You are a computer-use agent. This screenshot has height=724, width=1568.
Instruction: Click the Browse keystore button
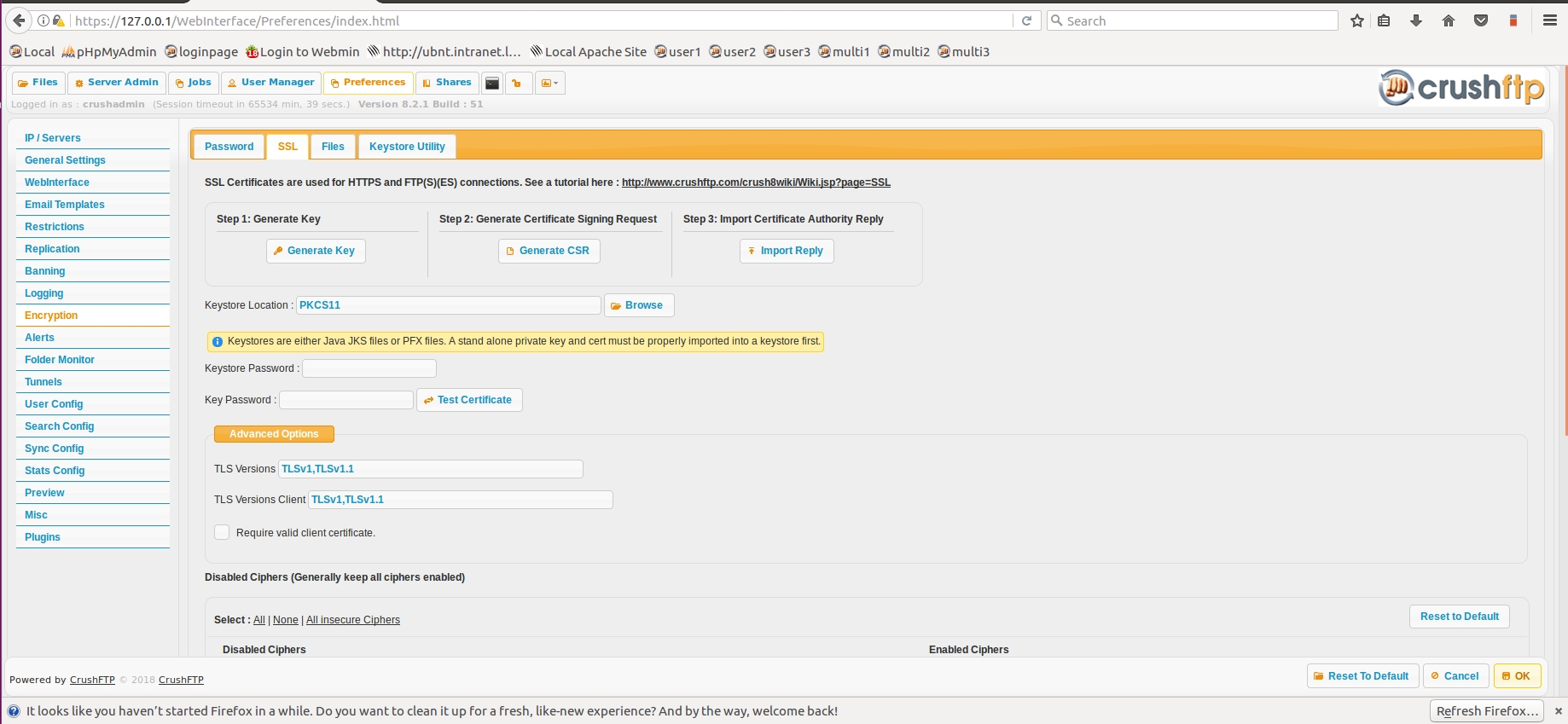(x=639, y=305)
